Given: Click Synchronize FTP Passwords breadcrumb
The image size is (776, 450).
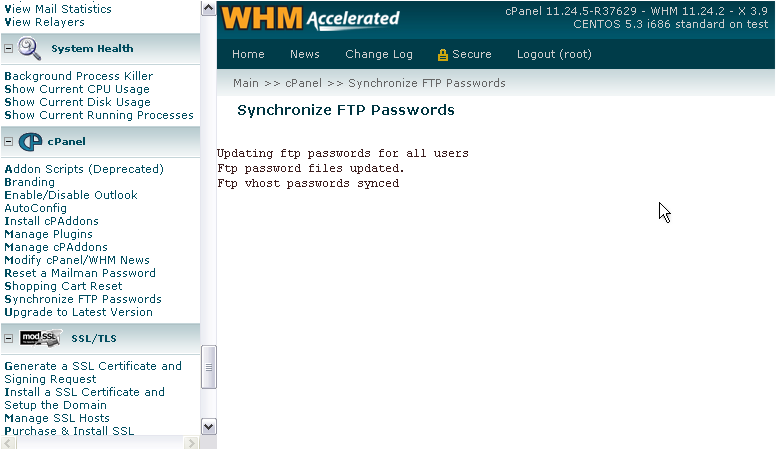Looking at the screenshot, I should click(427, 83).
